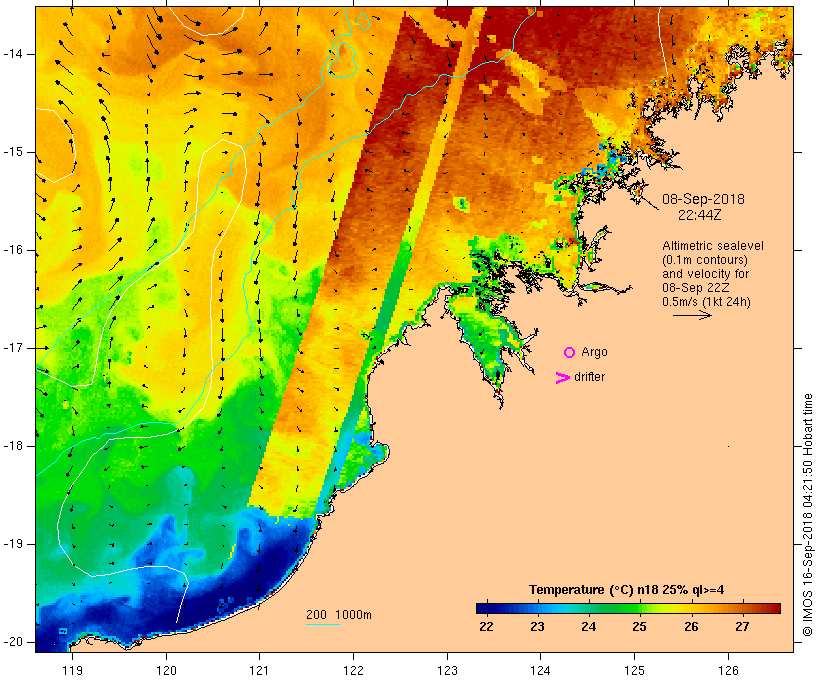Click the latitude label -14
Image resolution: width=820 pixels, height=680 pixels.
click(x=13, y=54)
